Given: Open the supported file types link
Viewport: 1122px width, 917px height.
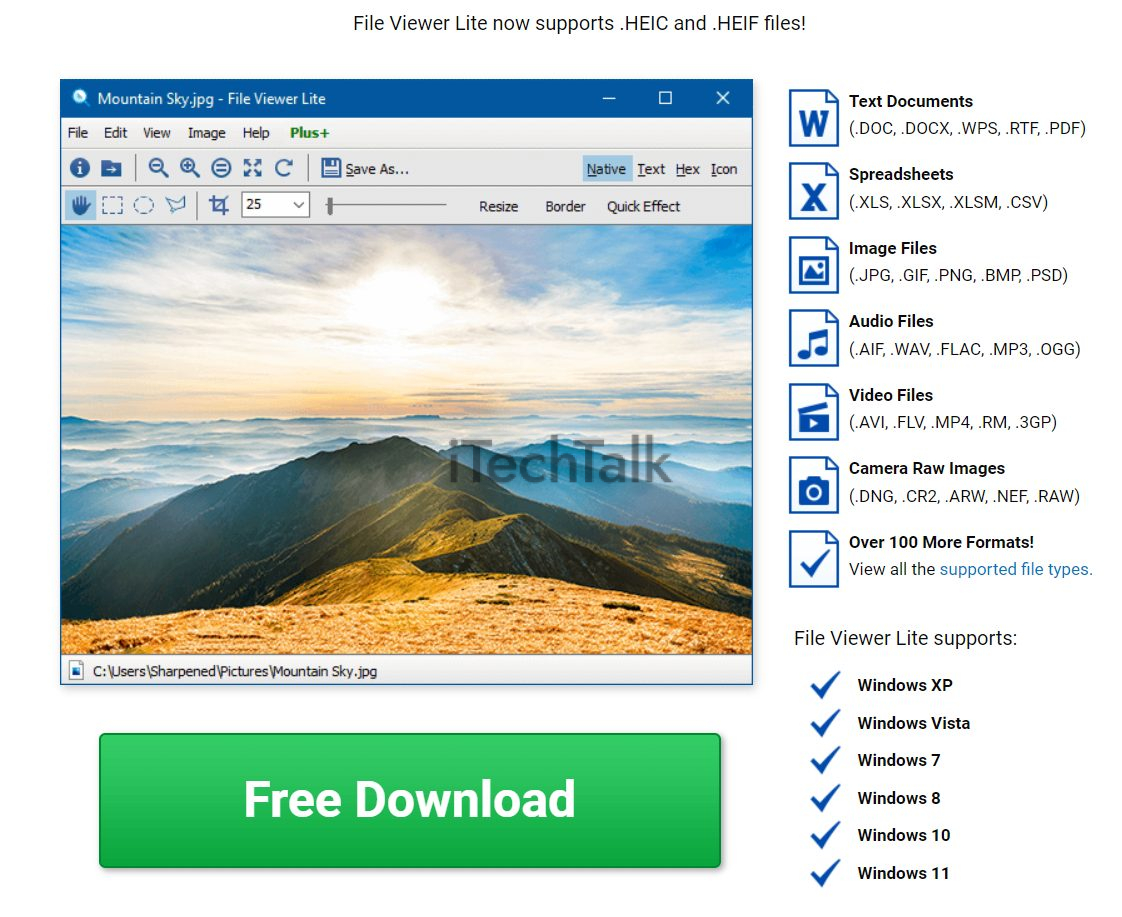Looking at the screenshot, I should pyautogui.click(x=1015, y=569).
